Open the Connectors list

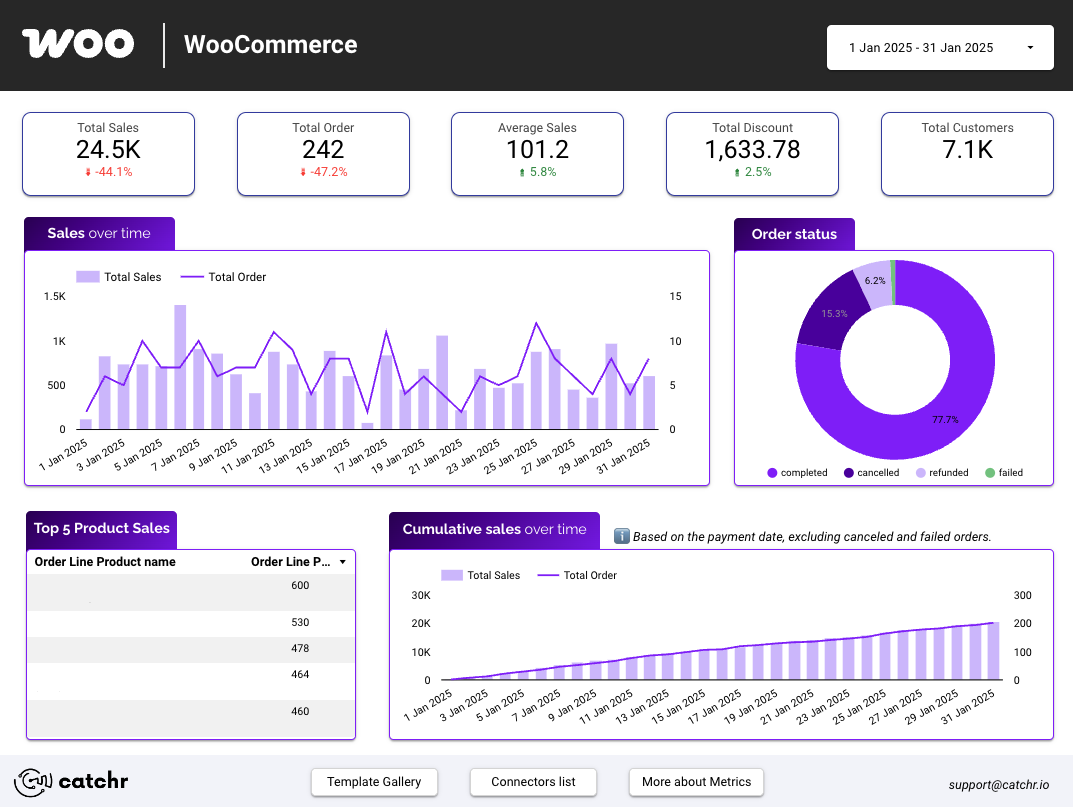[533, 782]
